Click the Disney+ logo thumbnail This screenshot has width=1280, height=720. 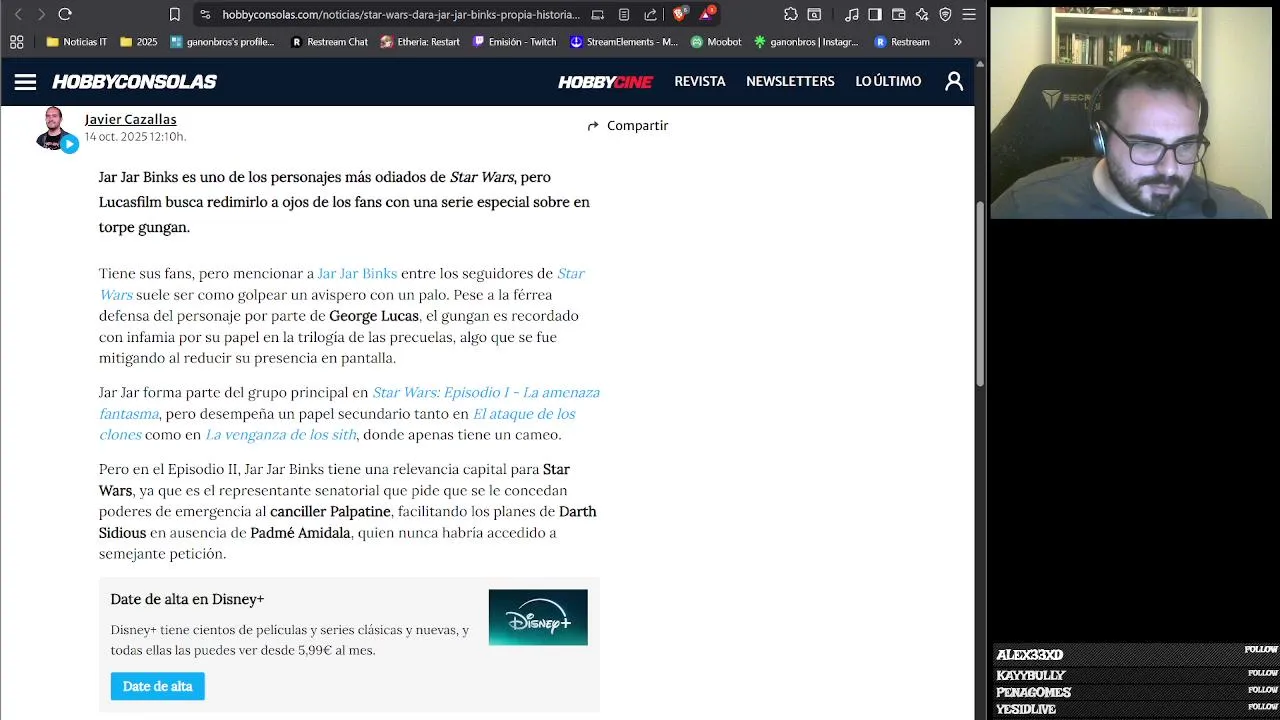click(x=538, y=617)
